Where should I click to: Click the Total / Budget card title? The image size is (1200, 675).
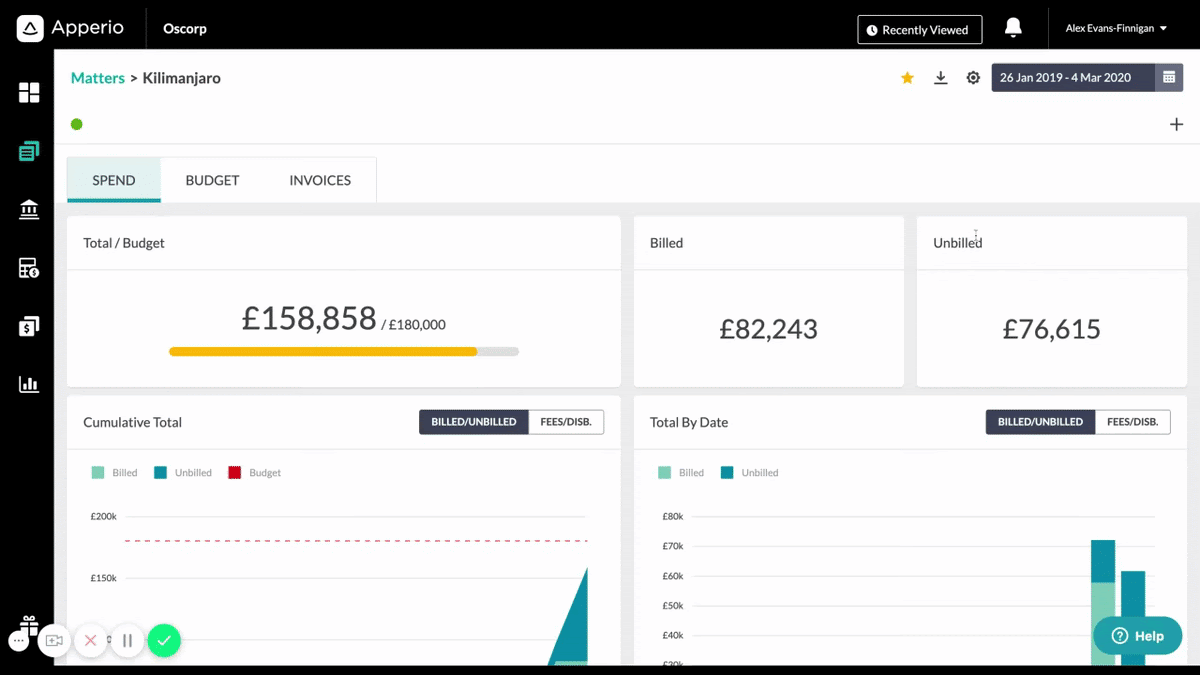(124, 243)
